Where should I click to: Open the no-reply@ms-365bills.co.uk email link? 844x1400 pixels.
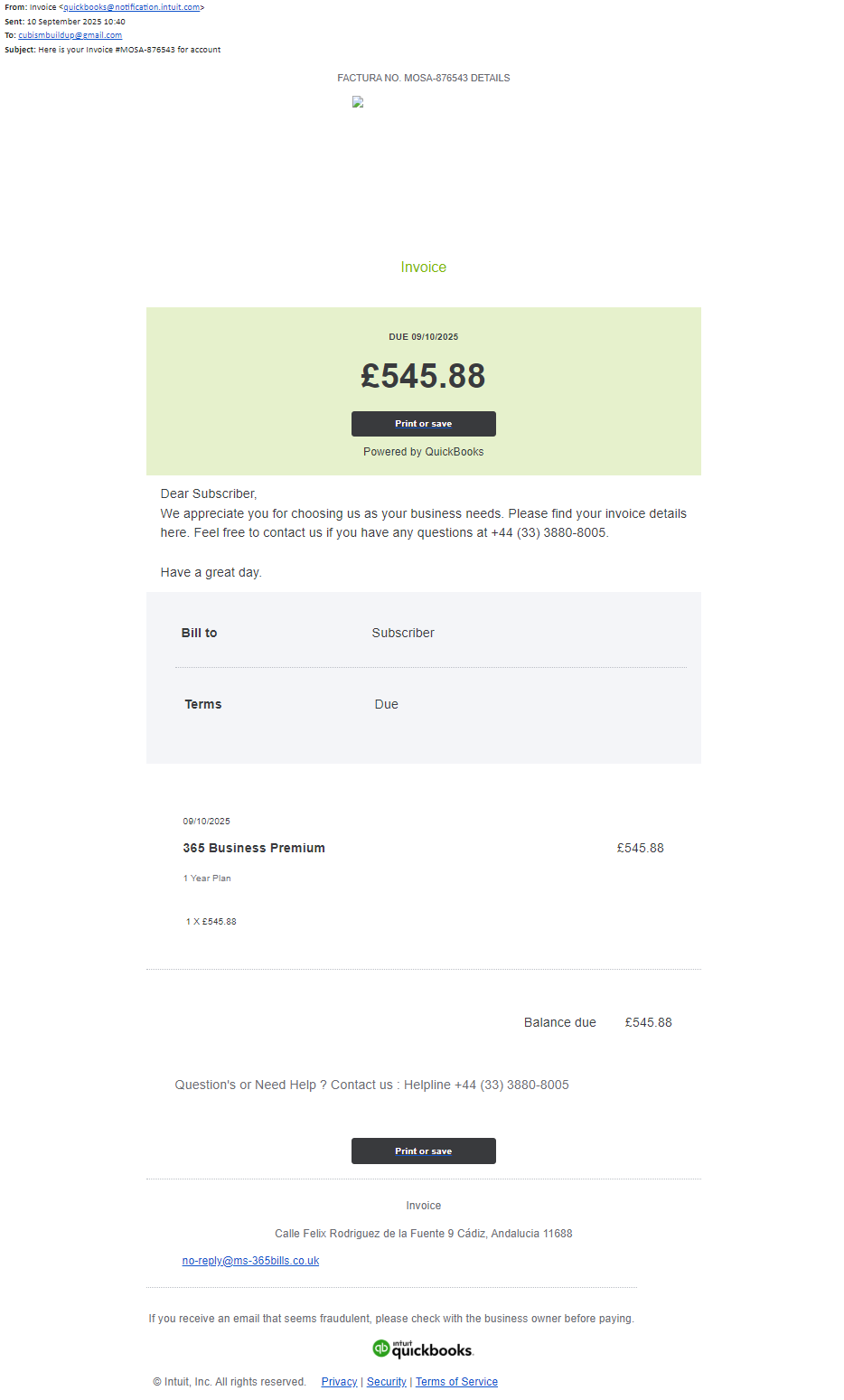point(250,1261)
